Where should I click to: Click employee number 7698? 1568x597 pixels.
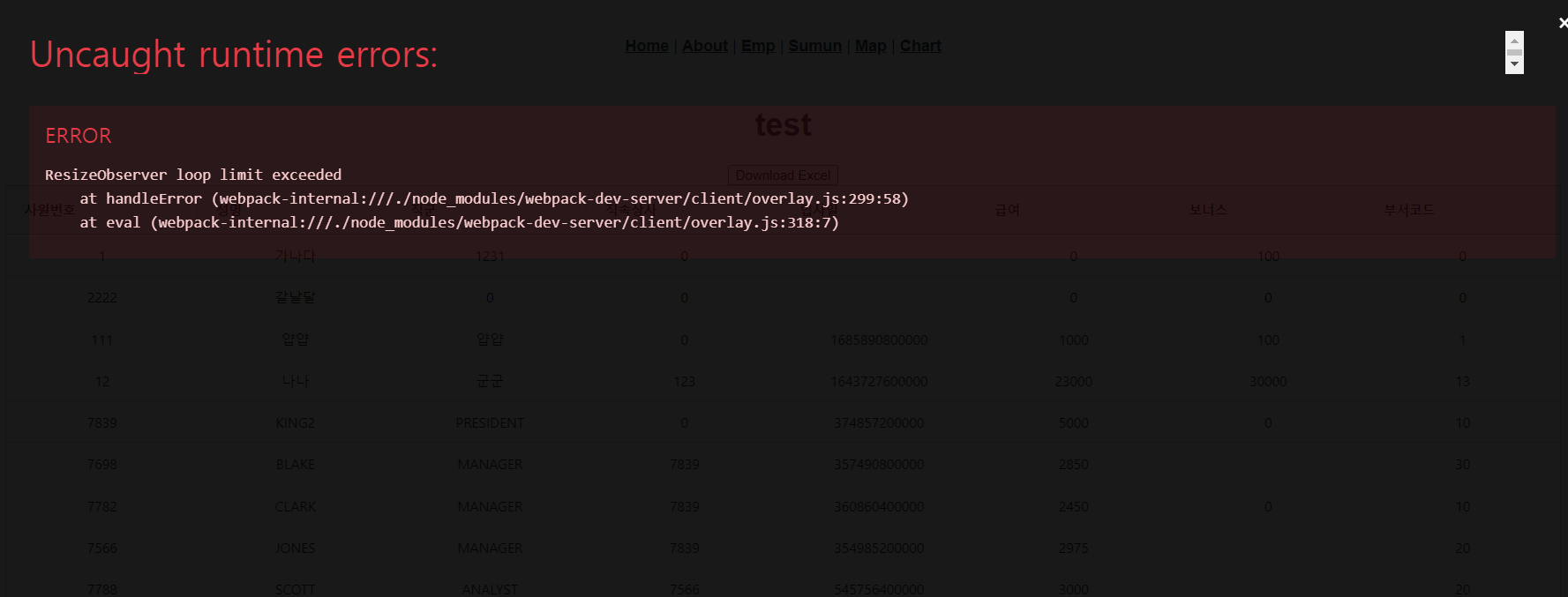[102, 465]
